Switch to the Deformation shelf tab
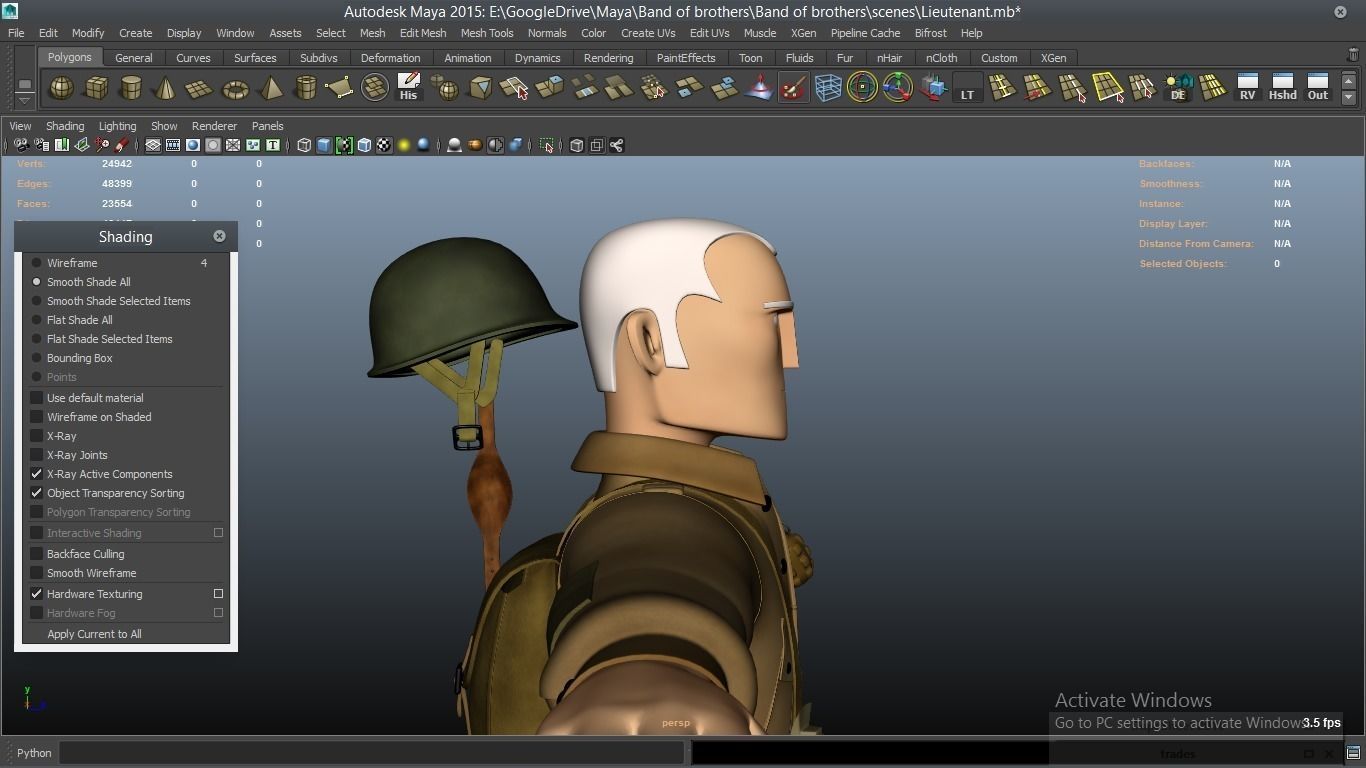Image resolution: width=1366 pixels, height=768 pixels. pyautogui.click(x=390, y=58)
